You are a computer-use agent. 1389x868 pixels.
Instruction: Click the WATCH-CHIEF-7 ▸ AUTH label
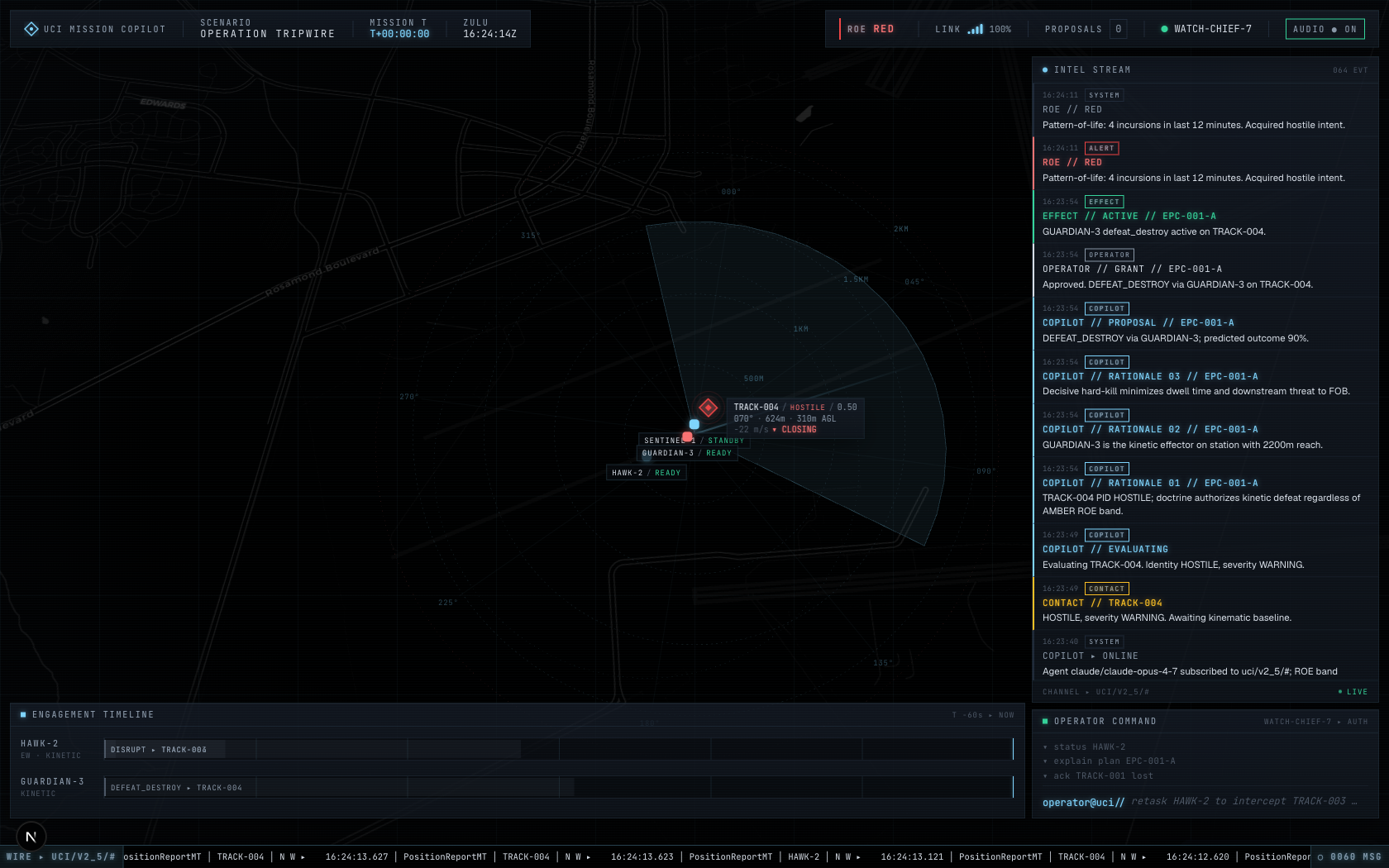[x=1315, y=722]
